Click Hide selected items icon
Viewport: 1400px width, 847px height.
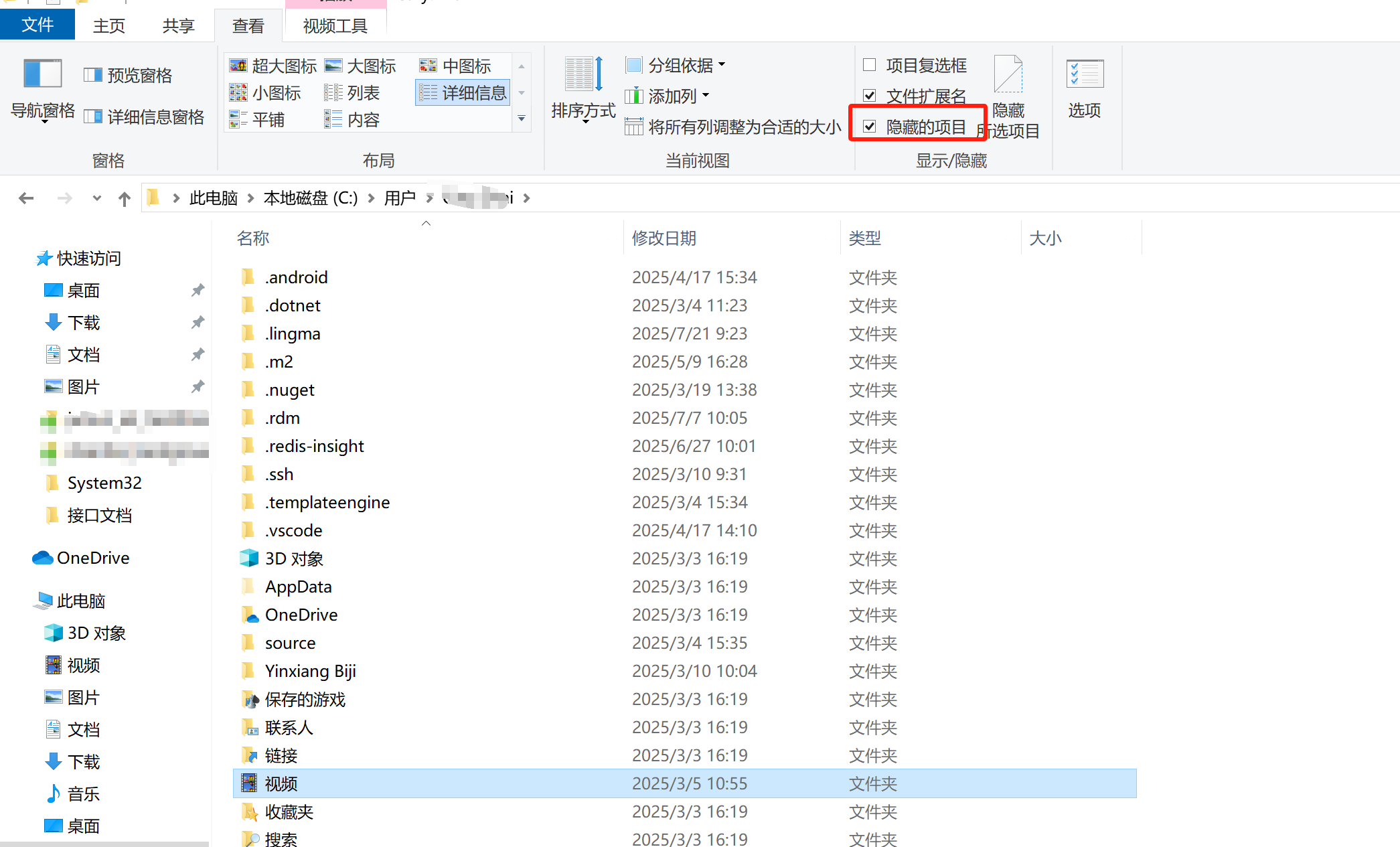click(x=1008, y=75)
